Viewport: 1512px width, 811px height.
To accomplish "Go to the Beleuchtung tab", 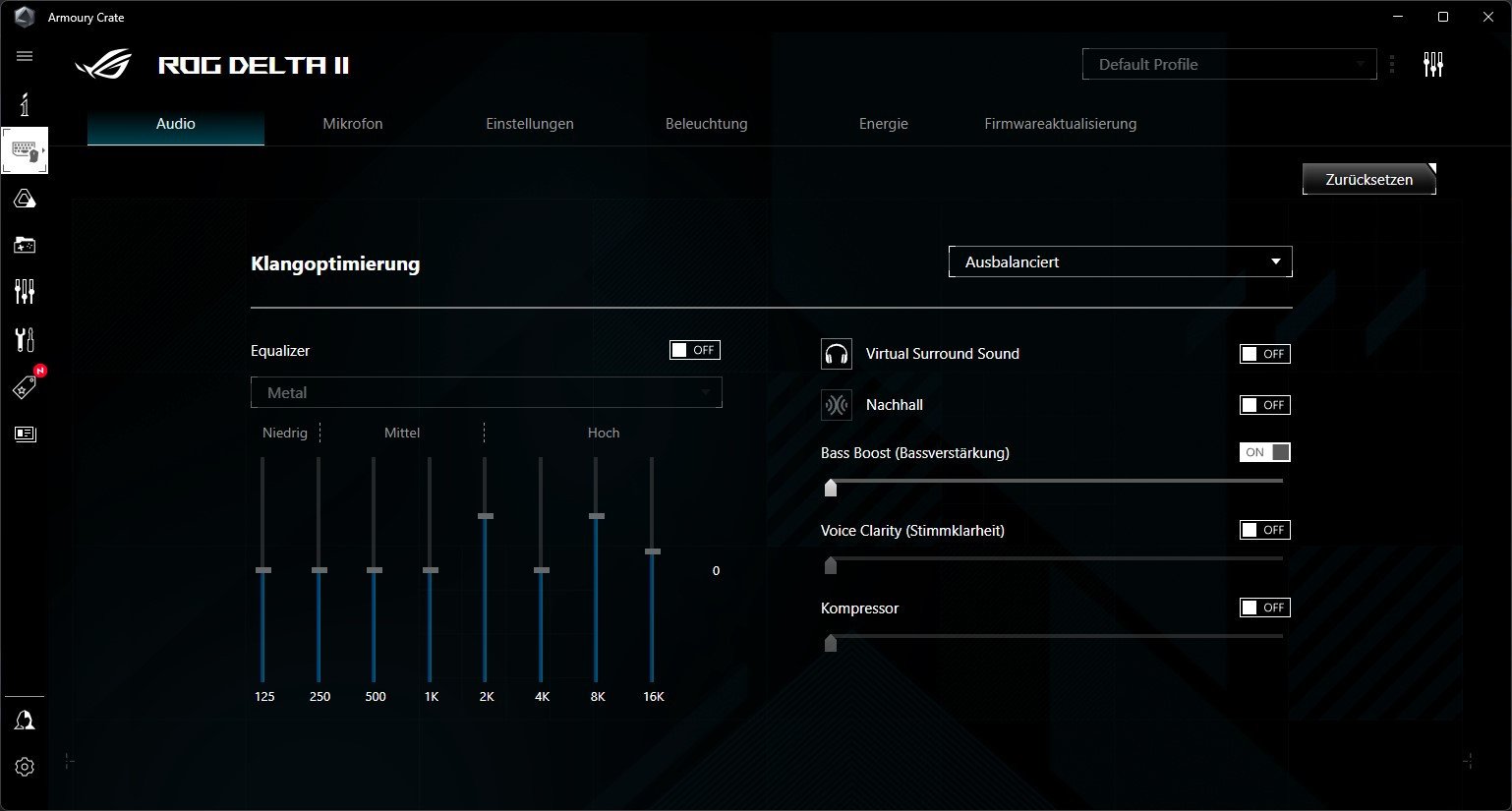I will pos(706,124).
